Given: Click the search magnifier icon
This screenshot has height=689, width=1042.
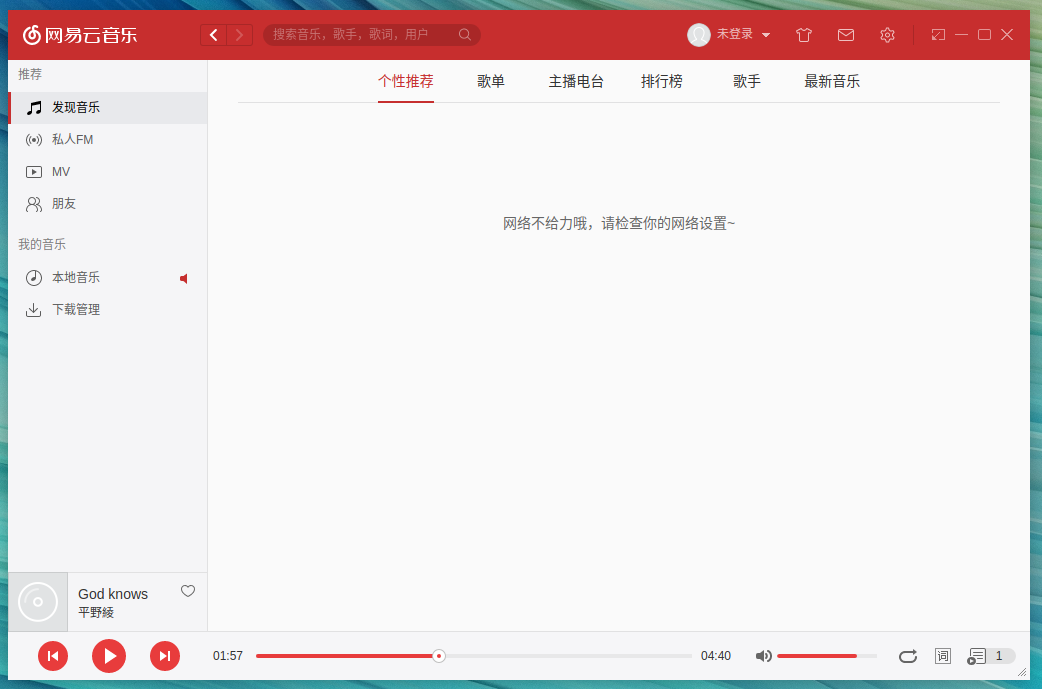Looking at the screenshot, I should (x=465, y=35).
